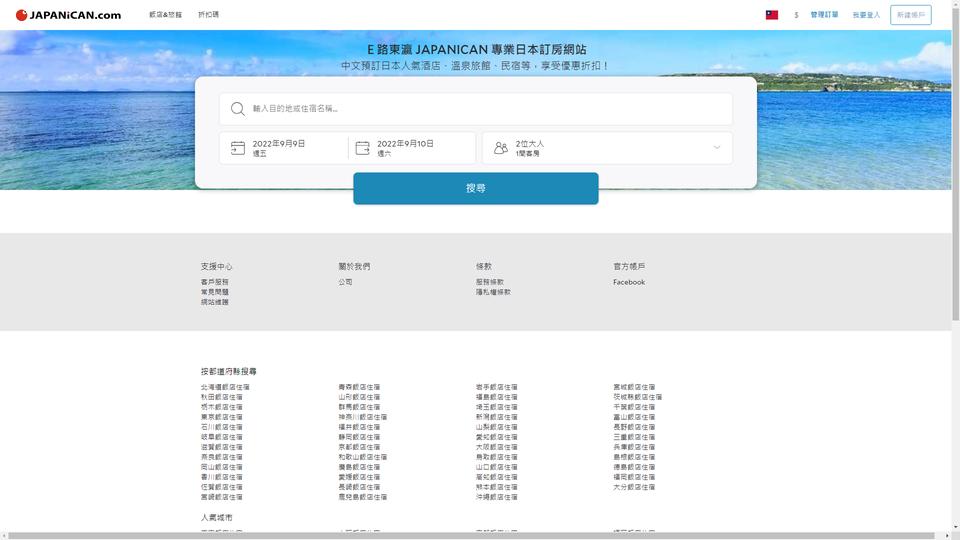Open 北海道飯店住宿 link
This screenshot has width=960, height=540.
225,387
